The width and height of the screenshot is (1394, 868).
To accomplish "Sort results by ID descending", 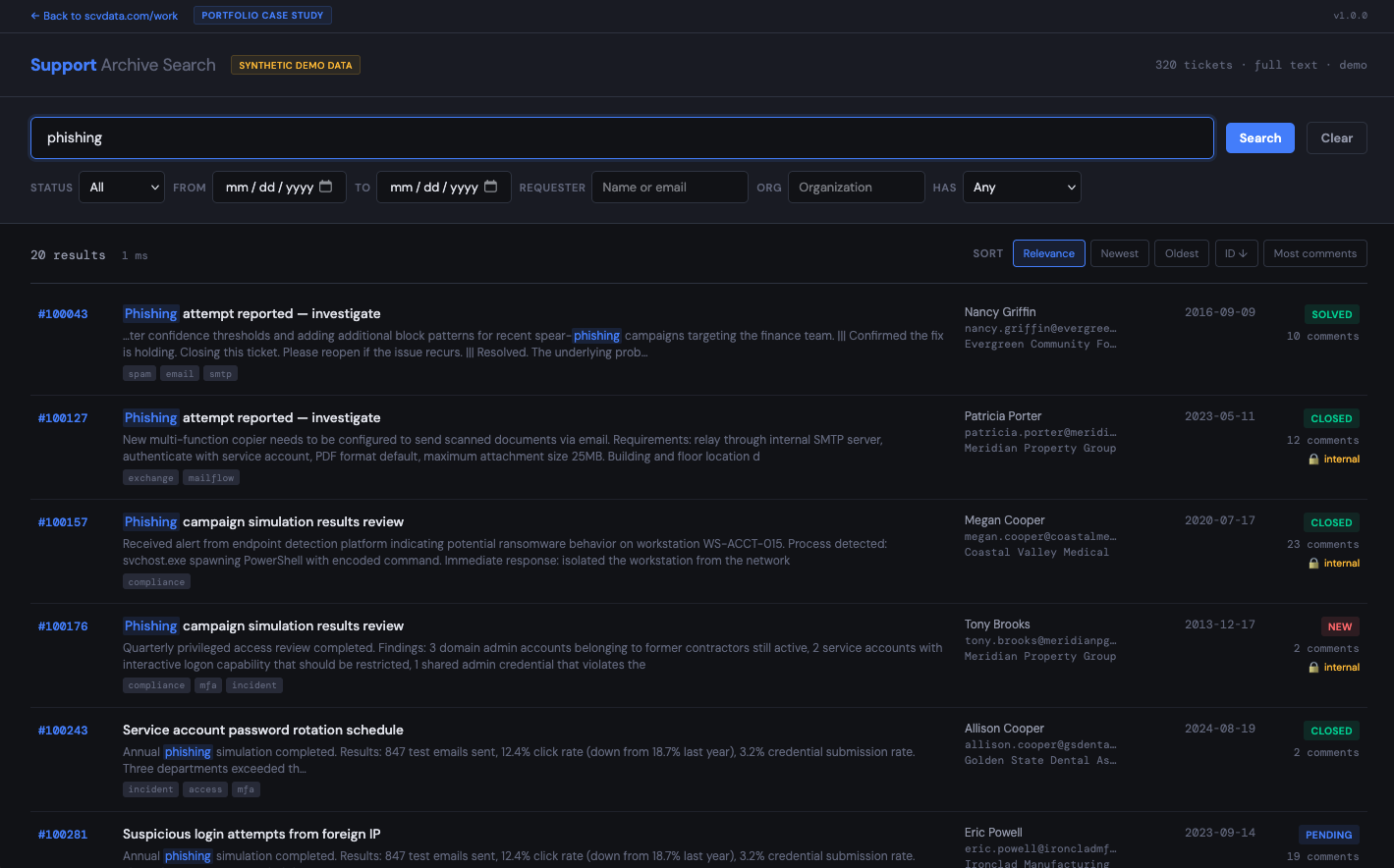I will tap(1236, 253).
